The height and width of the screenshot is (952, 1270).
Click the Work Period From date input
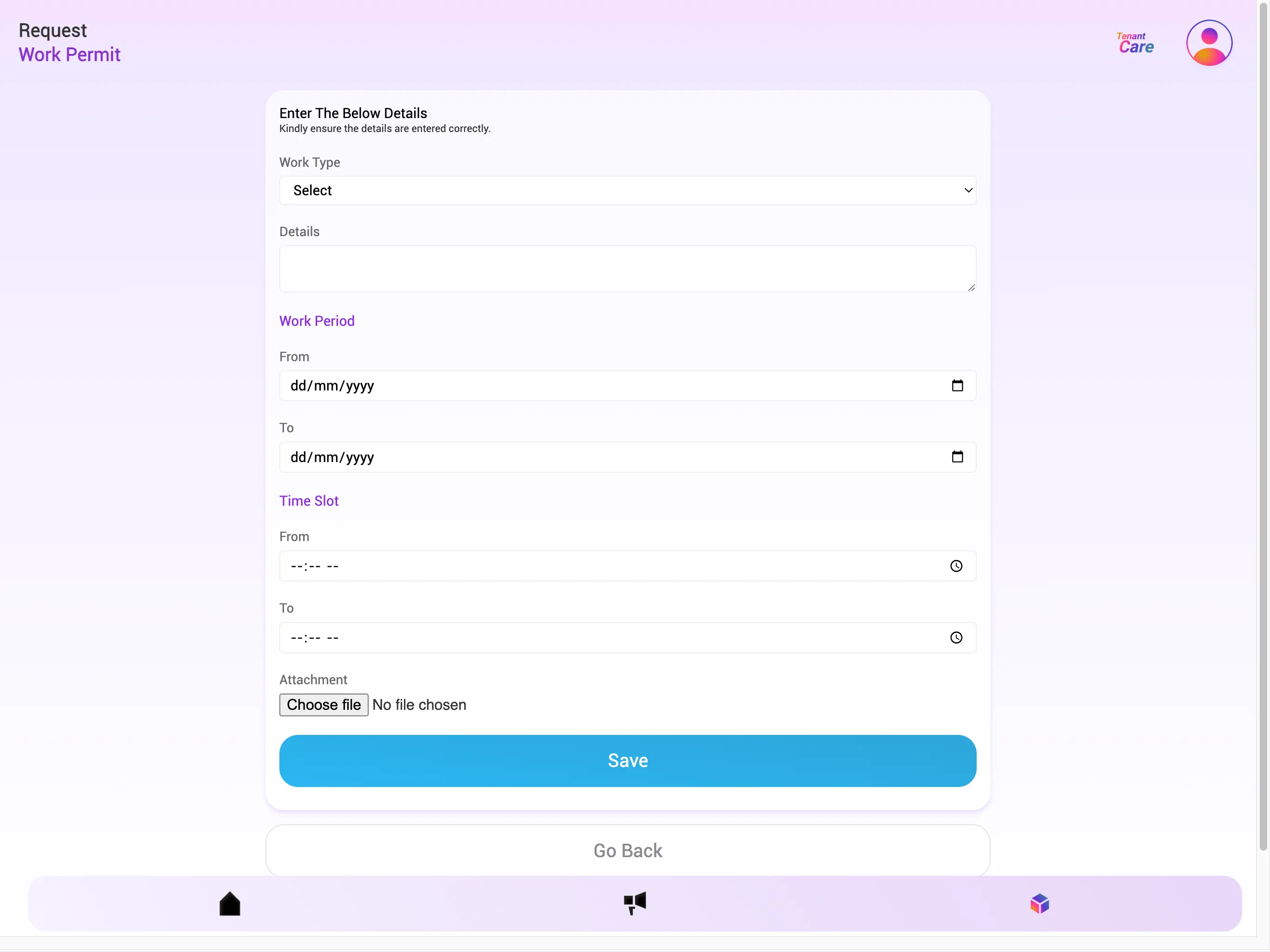pyautogui.click(x=627, y=385)
